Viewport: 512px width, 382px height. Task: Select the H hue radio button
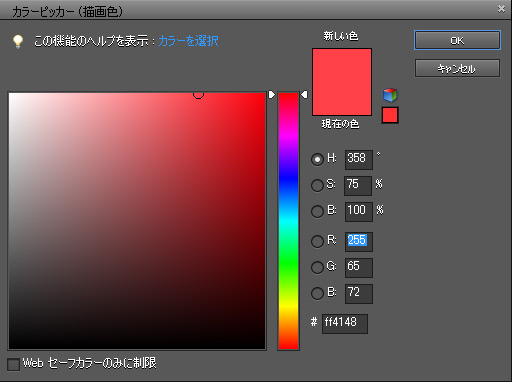[x=317, y=159]
